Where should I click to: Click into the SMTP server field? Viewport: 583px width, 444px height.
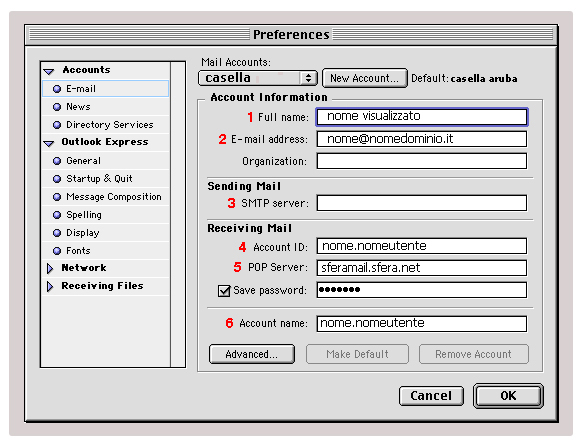tap(422, 203)
